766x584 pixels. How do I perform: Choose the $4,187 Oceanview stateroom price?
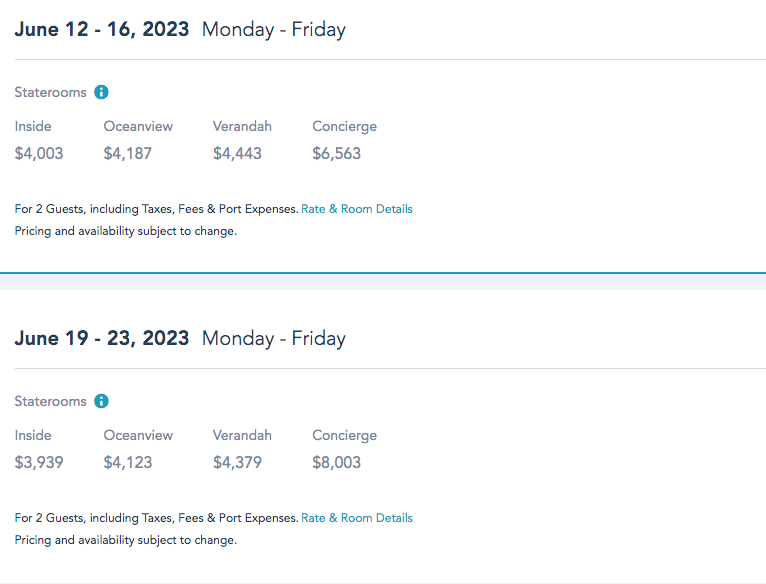click(x=128, y=153)
